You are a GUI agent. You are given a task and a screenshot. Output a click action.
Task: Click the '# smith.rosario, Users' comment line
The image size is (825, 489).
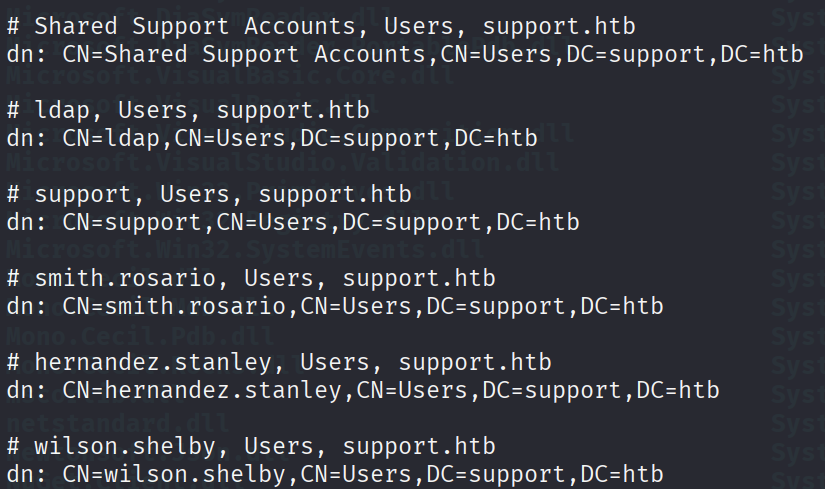tap(251, 278)
